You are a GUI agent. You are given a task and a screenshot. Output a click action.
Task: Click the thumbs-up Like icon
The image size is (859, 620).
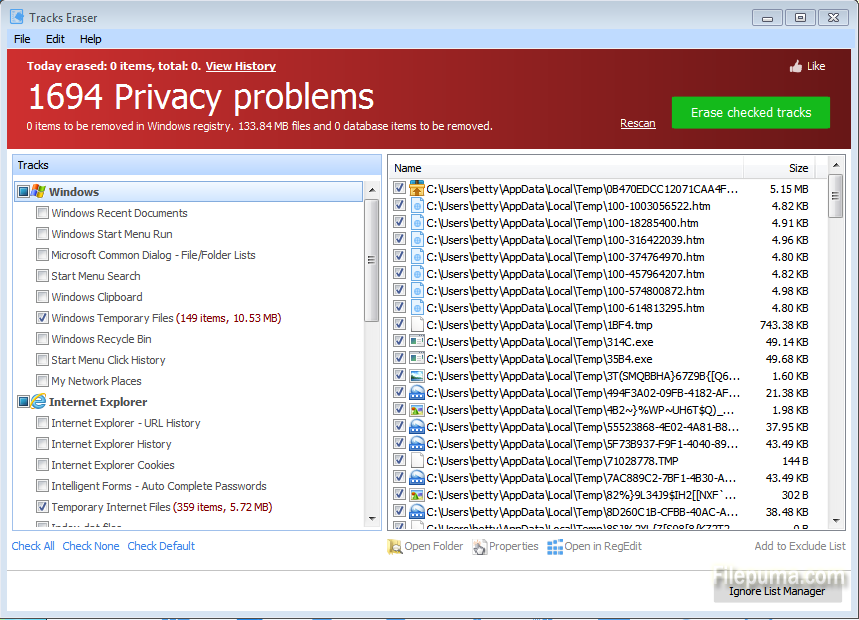click(796, 66)
